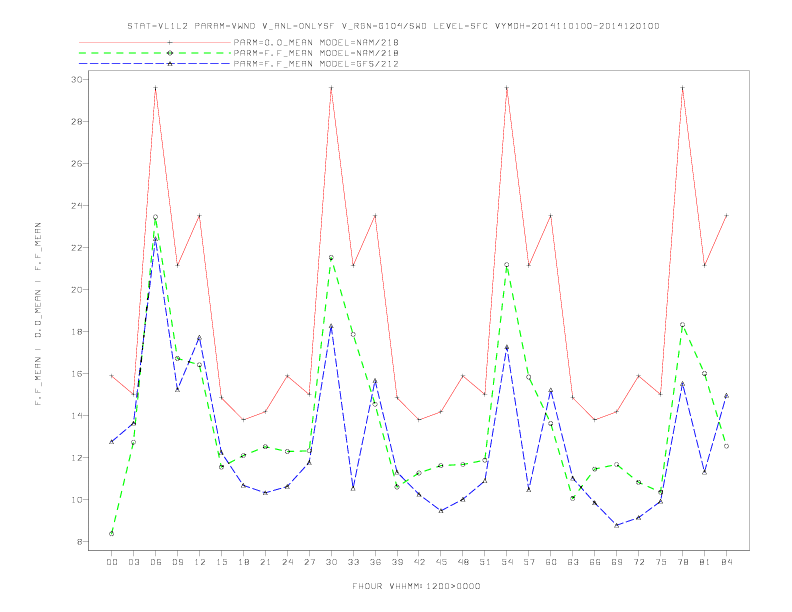The width and height of the screenshot is (792, 612).
Task: Click y-axis tick label 8
Action: point(79,542)
